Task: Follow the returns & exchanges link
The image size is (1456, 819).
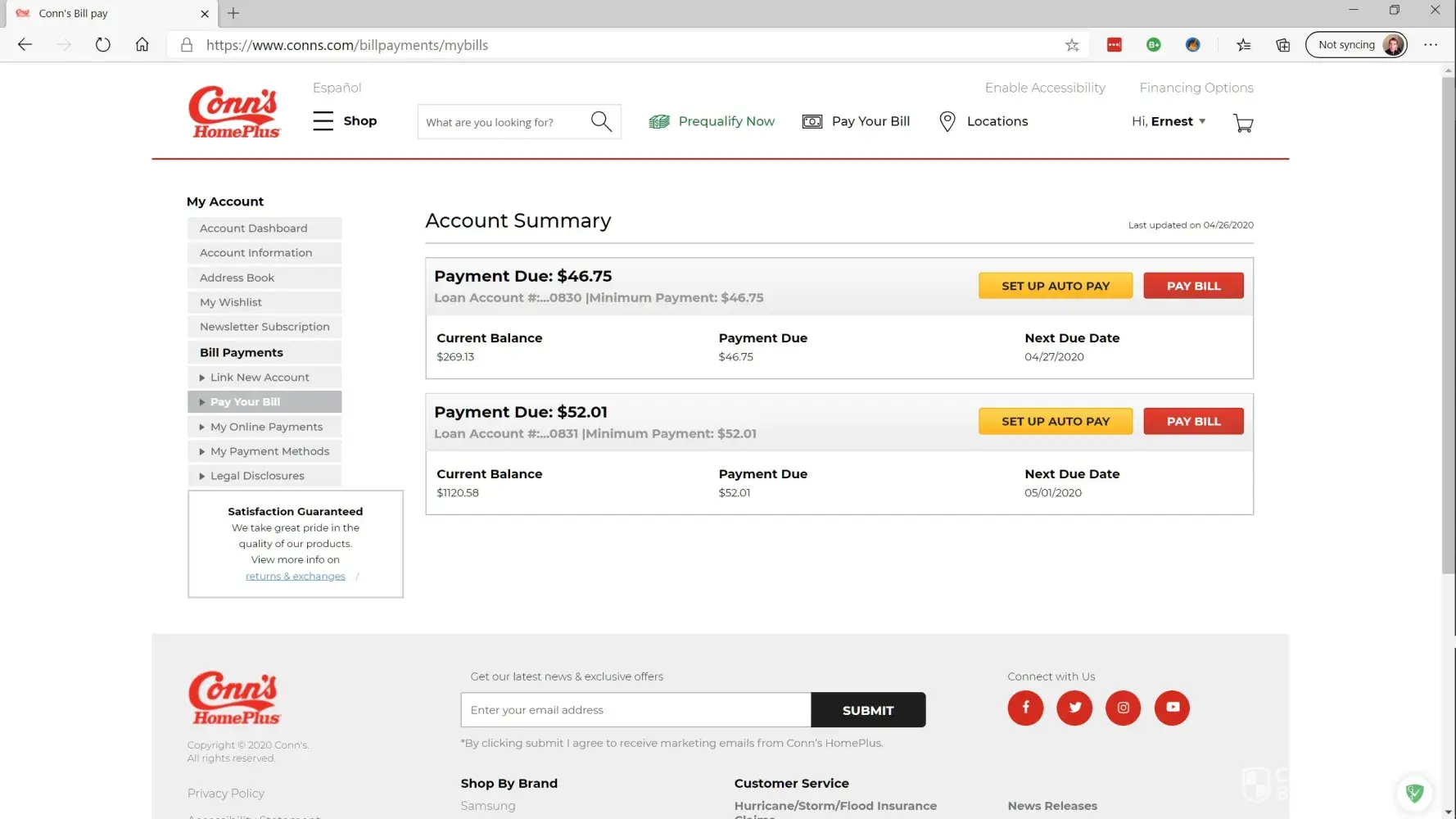Action: click(296, 577)
